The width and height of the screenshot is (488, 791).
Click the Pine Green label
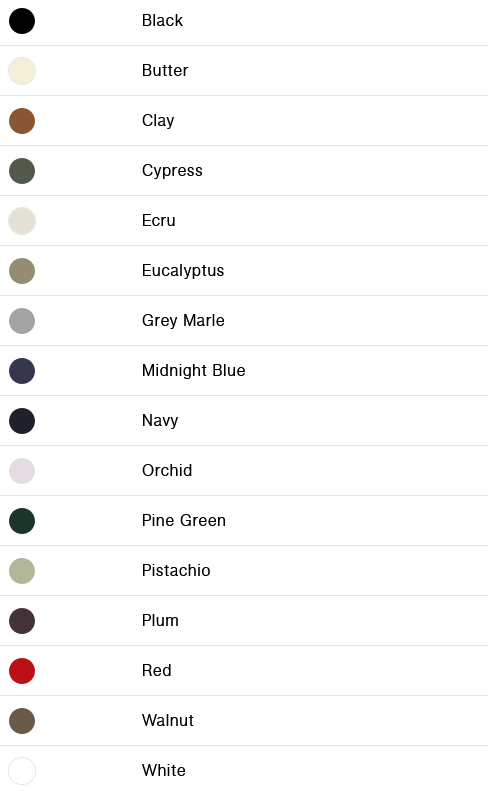pyautogui.click(x=184, y=520)
